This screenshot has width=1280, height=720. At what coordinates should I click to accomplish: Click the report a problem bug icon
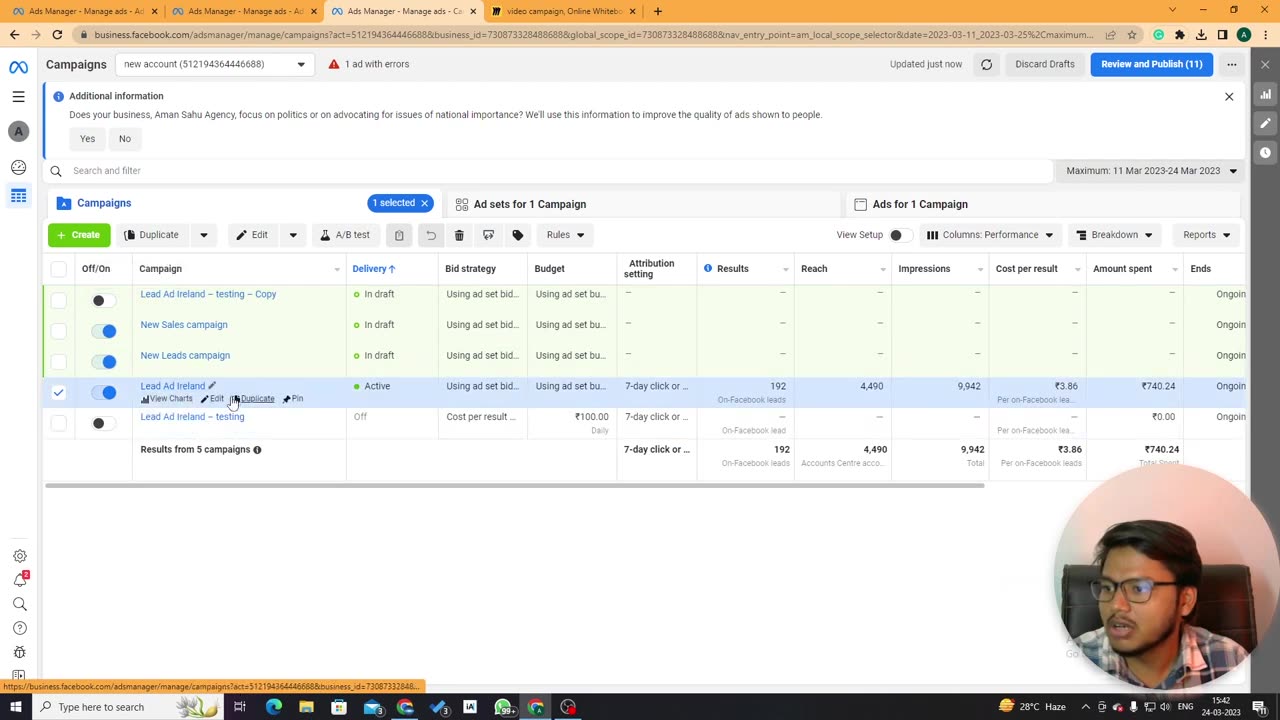pos(19,652)
